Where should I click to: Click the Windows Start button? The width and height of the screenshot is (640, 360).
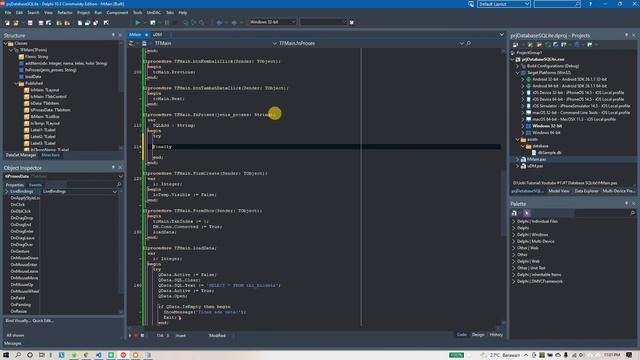point(6,355)
